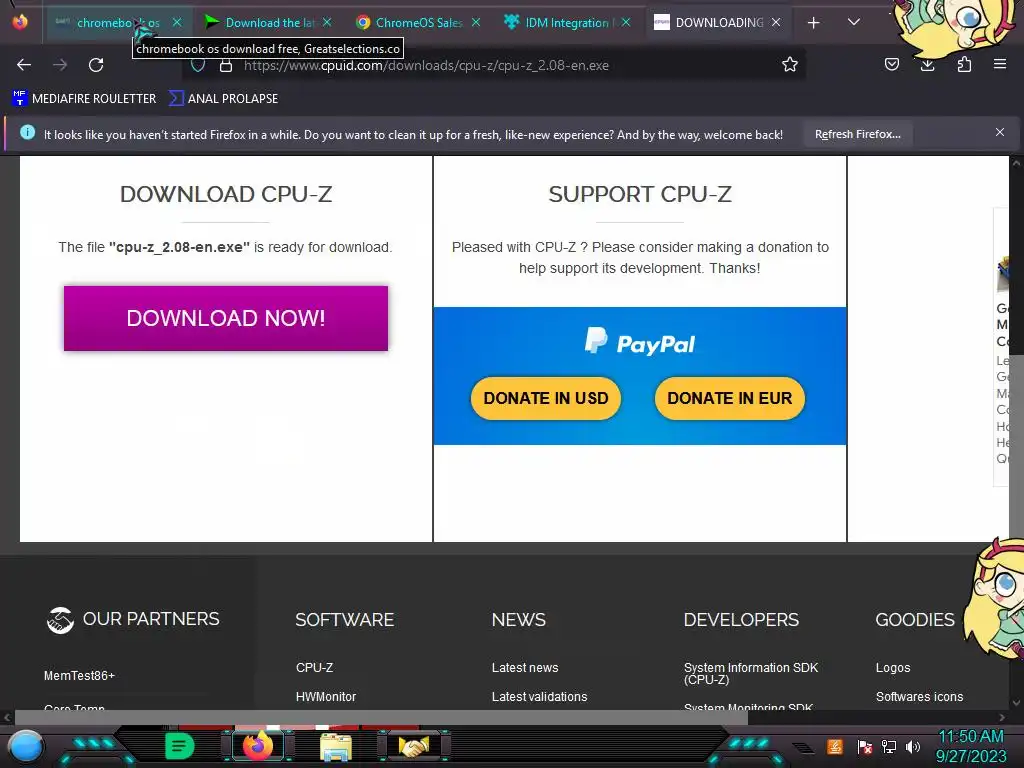Switch to the 'chromebook os' tab
1024x768 pixels.
(118, 22)
